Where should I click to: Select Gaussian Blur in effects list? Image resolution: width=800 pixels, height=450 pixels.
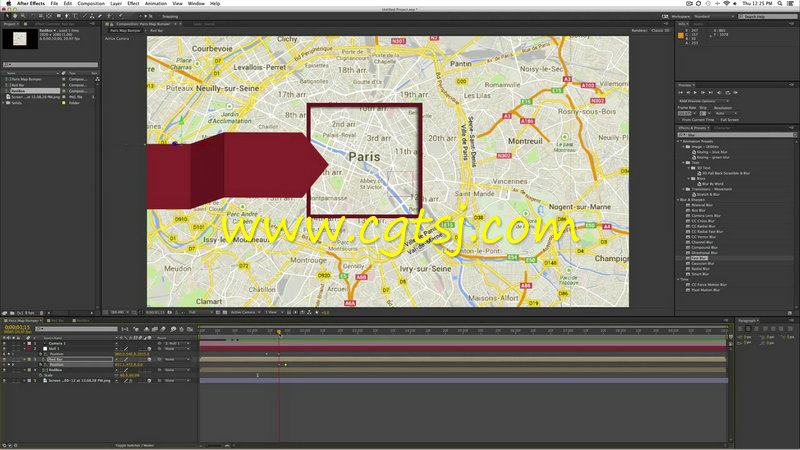point(702,263)
